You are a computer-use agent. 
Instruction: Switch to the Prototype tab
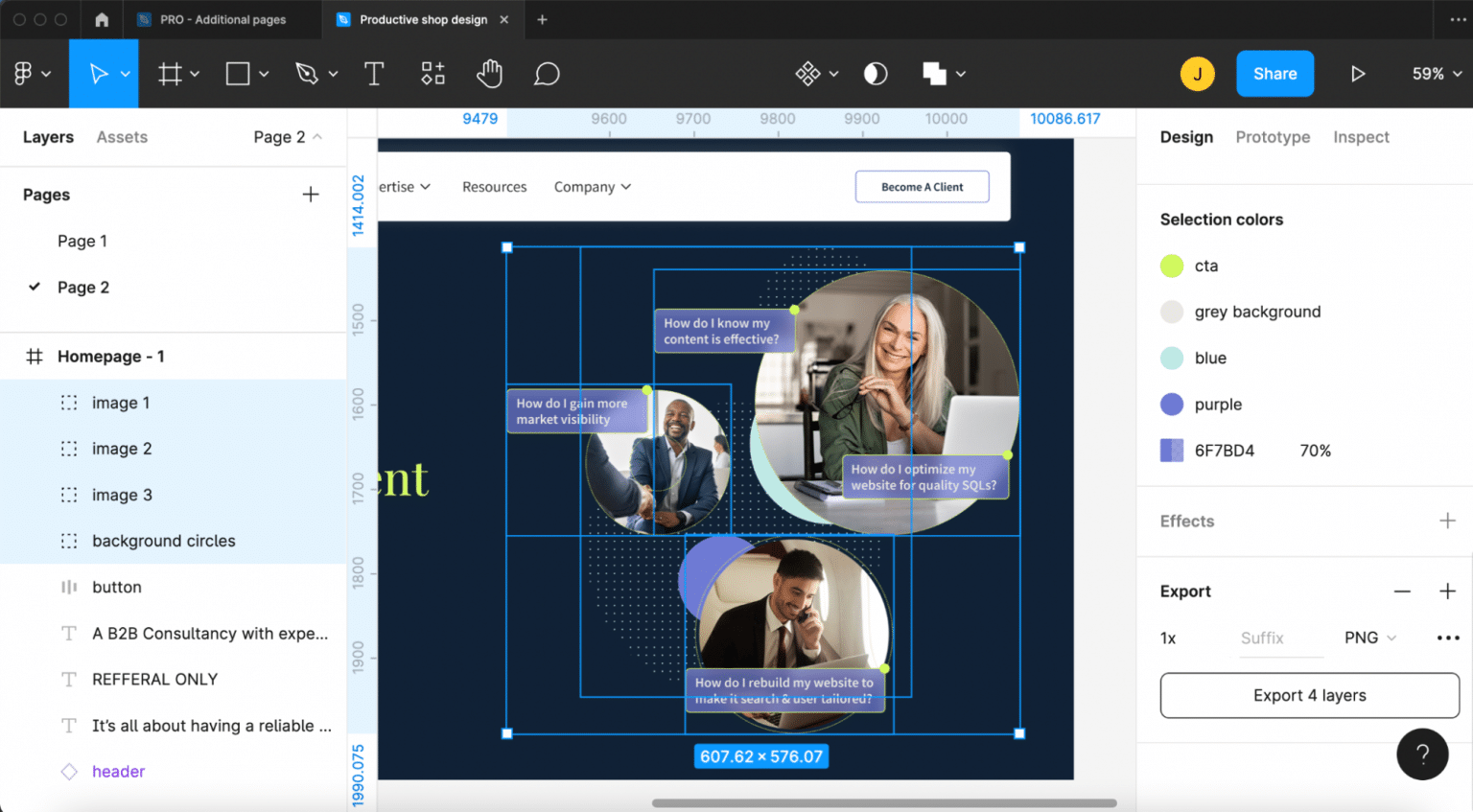(x=1273, y=137)
